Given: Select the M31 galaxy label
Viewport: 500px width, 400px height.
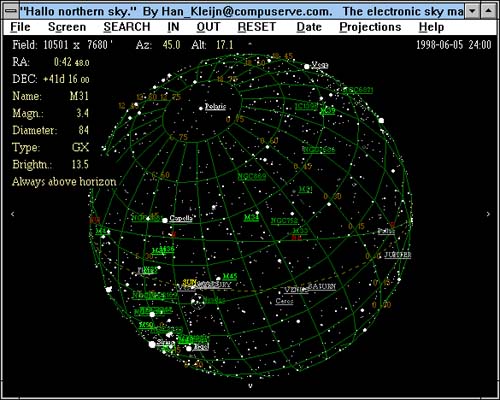Looking at the screenshot, I should [x=305, y=190].
